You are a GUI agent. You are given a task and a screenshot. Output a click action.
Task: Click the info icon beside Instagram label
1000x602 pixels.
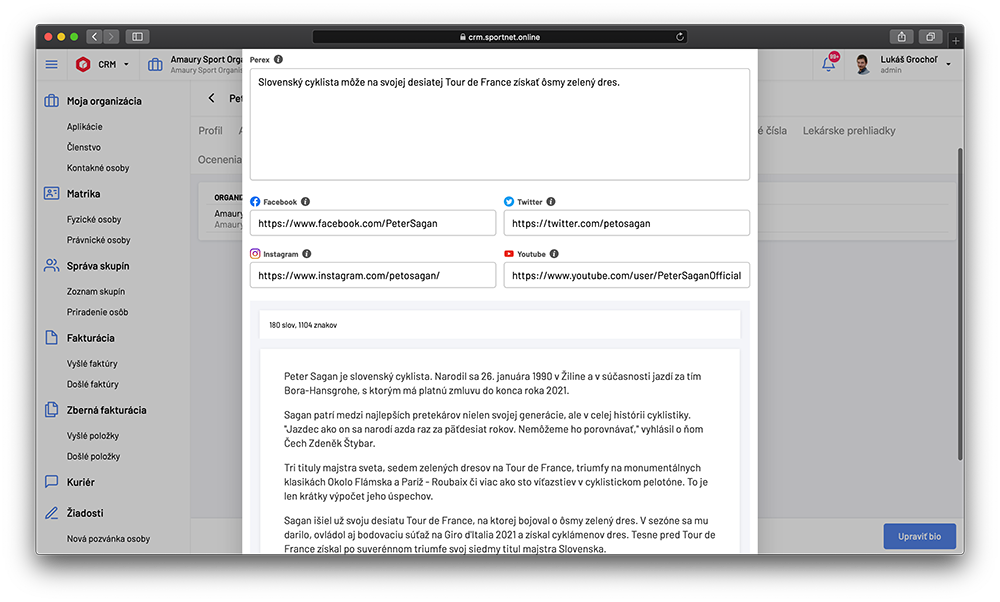click(307, 254)
